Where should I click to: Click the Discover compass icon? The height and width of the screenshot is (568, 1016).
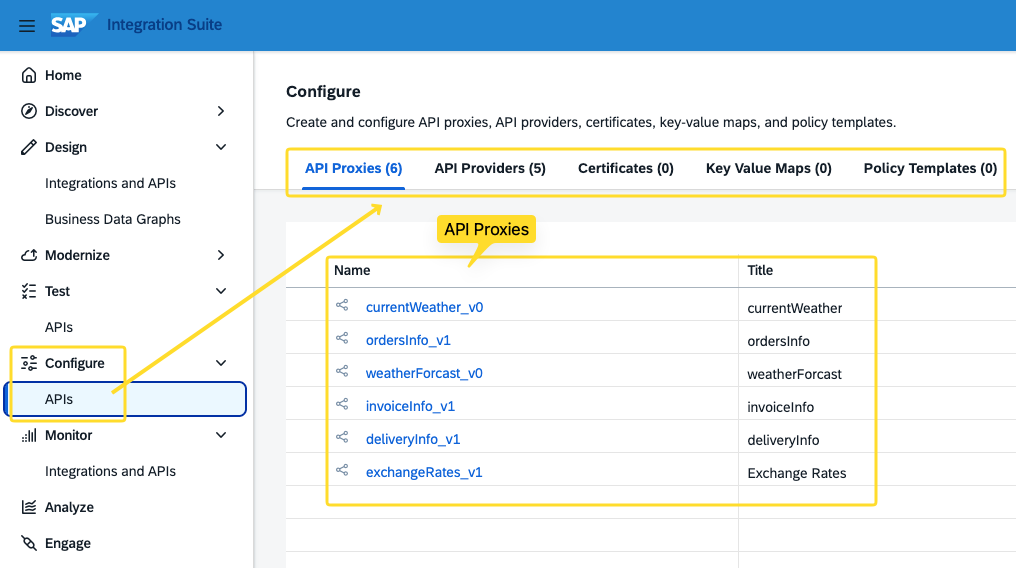[29, 111]
